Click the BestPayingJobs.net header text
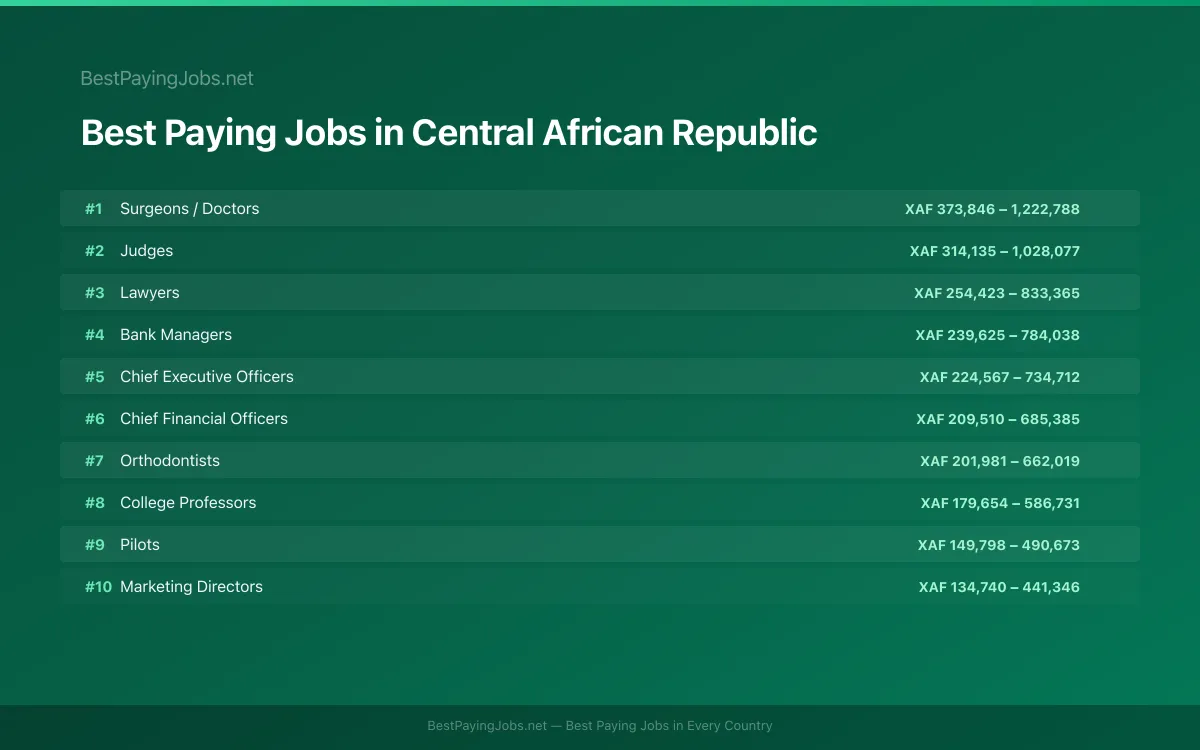 click(x=167, y=78)
